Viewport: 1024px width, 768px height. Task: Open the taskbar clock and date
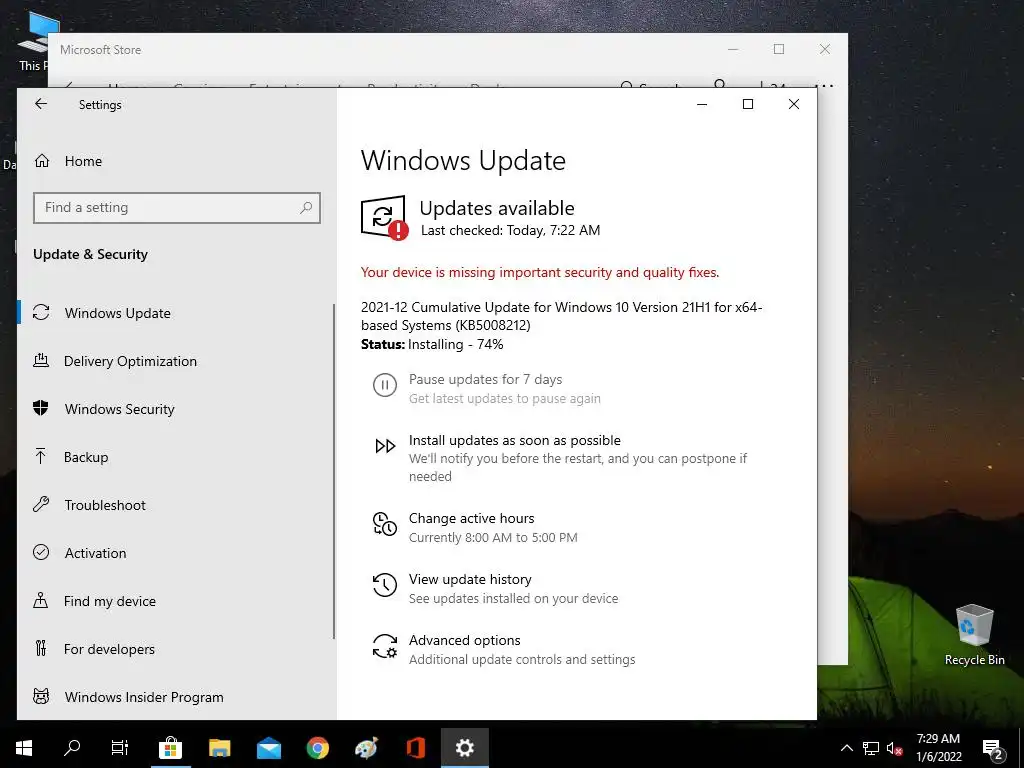tap(938, 748)
